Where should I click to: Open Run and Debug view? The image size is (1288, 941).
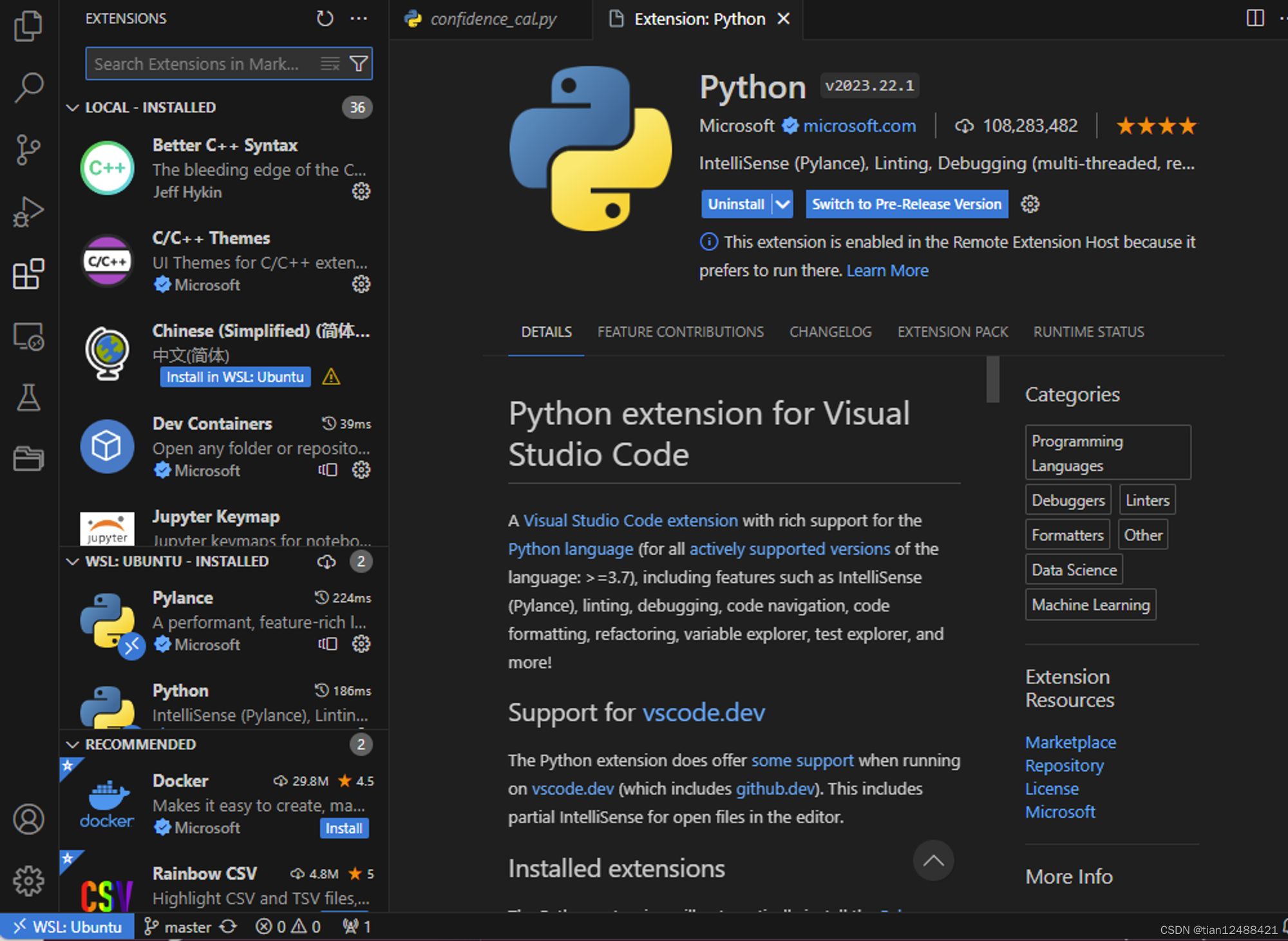tap(28, 212)
